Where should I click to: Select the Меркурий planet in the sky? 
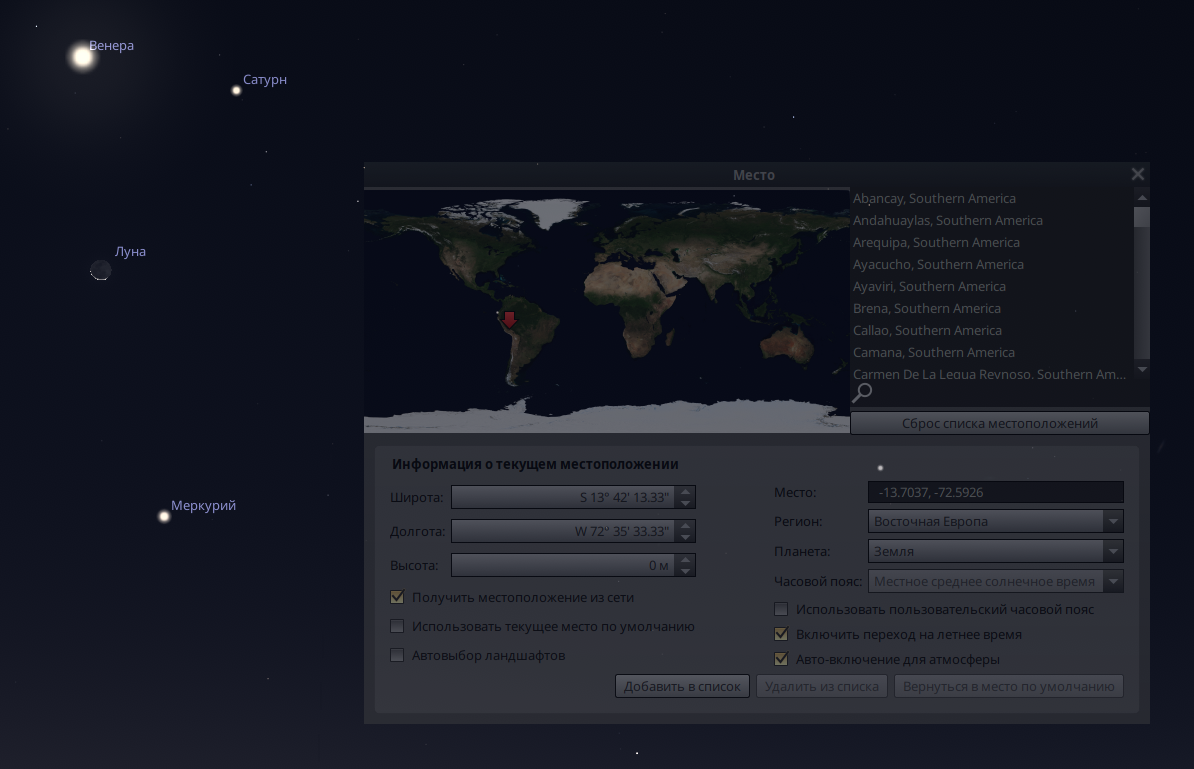click(x=164, y=516)
